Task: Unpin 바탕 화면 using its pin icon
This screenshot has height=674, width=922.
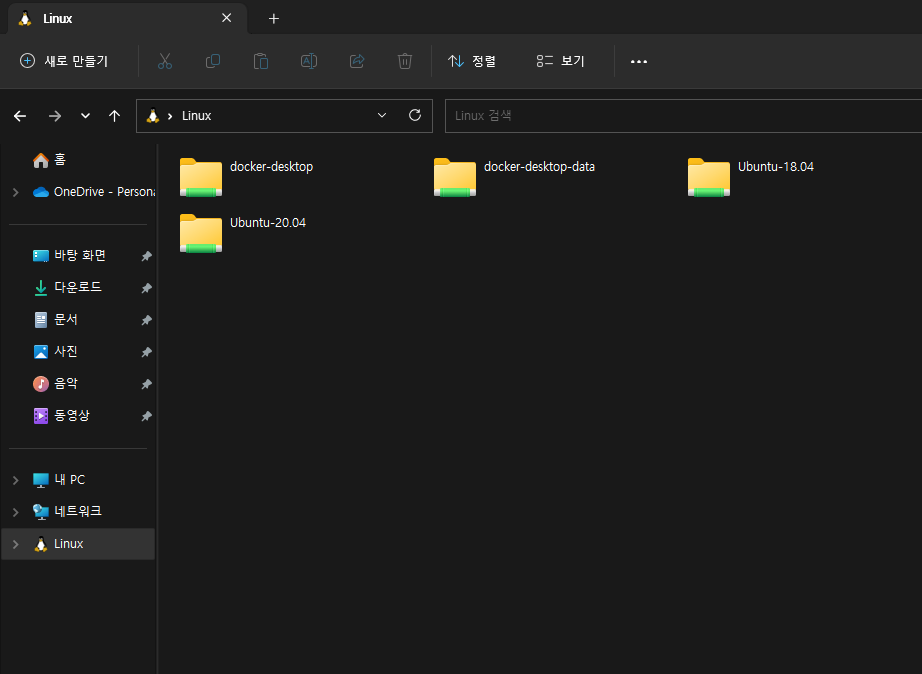Action: click(146, 256)
